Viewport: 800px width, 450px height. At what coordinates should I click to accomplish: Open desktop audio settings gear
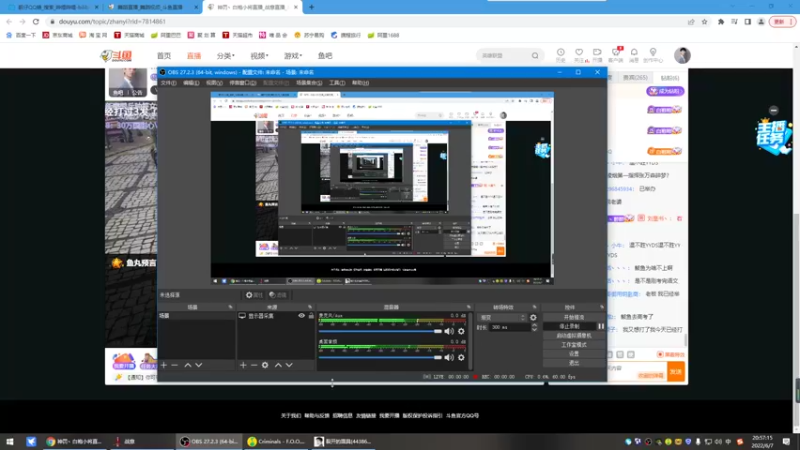coord(461,358)
